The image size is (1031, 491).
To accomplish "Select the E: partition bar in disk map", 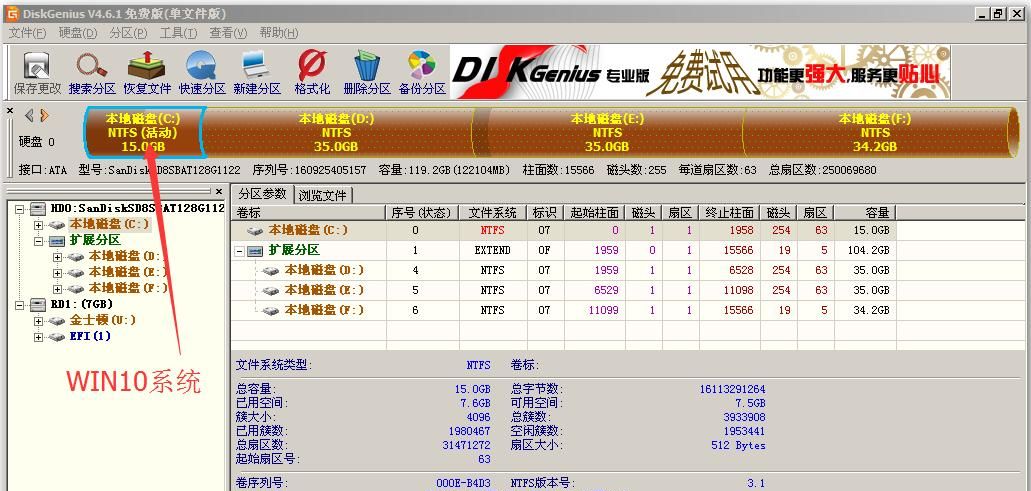I will pos(608,132).
